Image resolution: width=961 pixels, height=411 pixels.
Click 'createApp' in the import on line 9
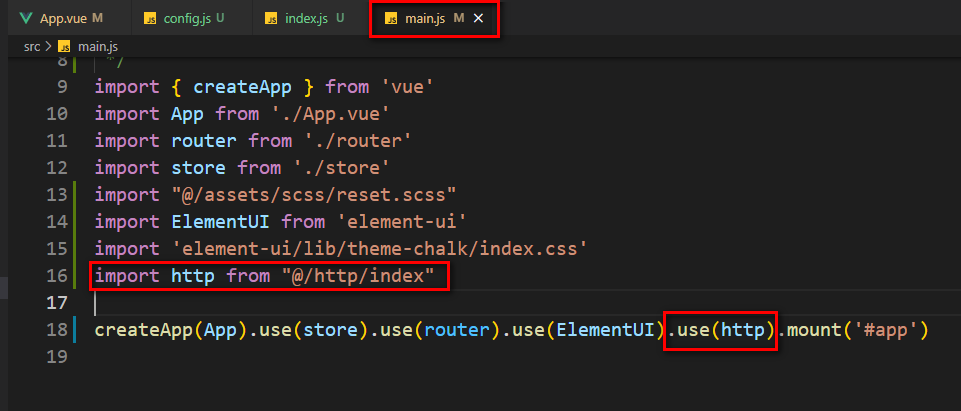coord(242,87)
